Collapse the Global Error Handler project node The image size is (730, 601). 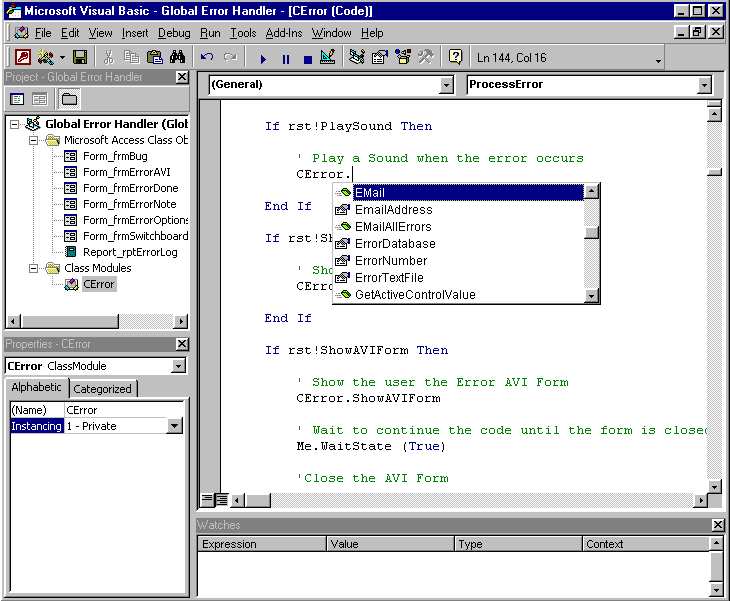[x=14, y=124]
